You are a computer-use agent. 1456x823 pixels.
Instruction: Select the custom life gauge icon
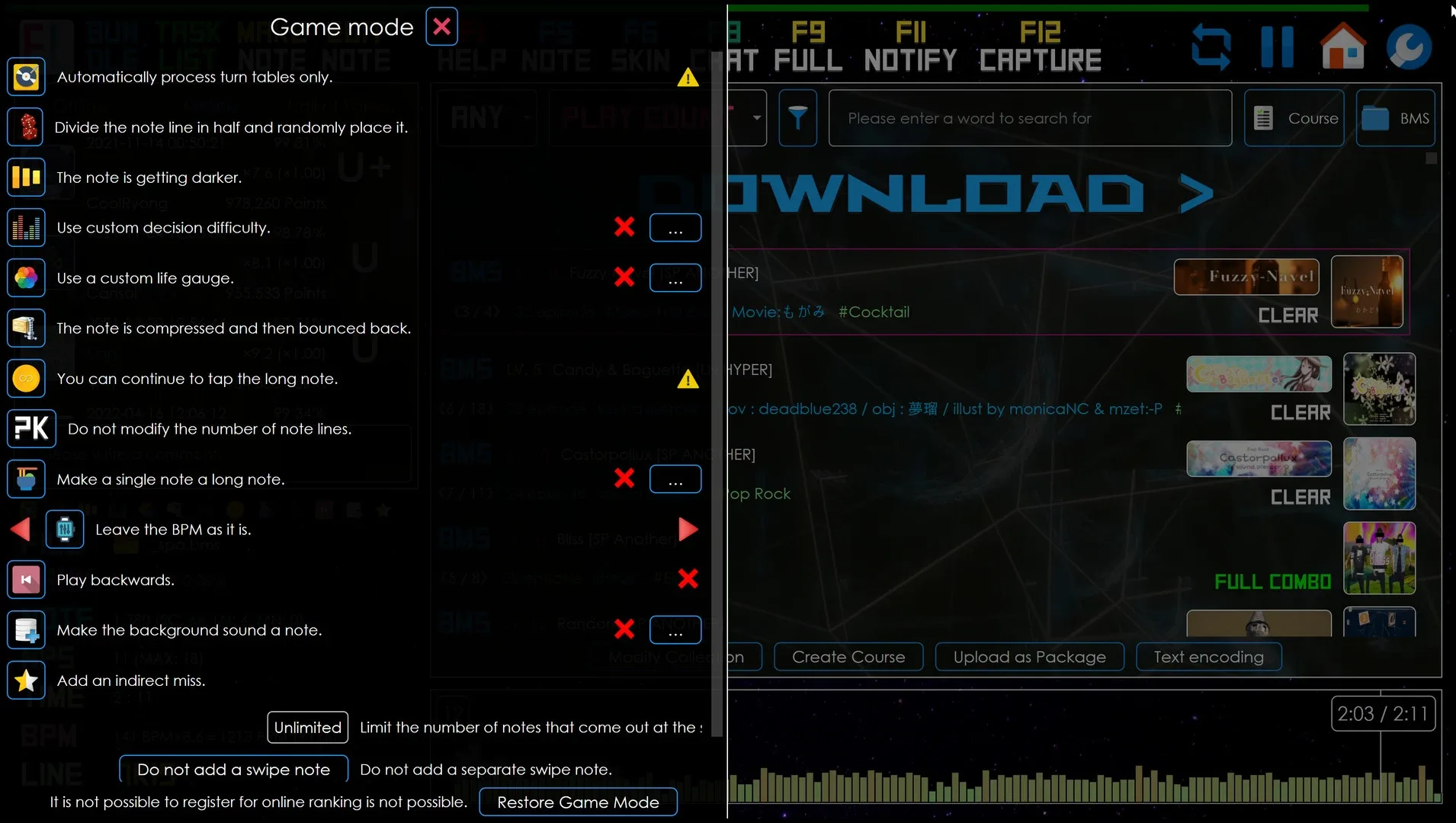pos(26,278)
